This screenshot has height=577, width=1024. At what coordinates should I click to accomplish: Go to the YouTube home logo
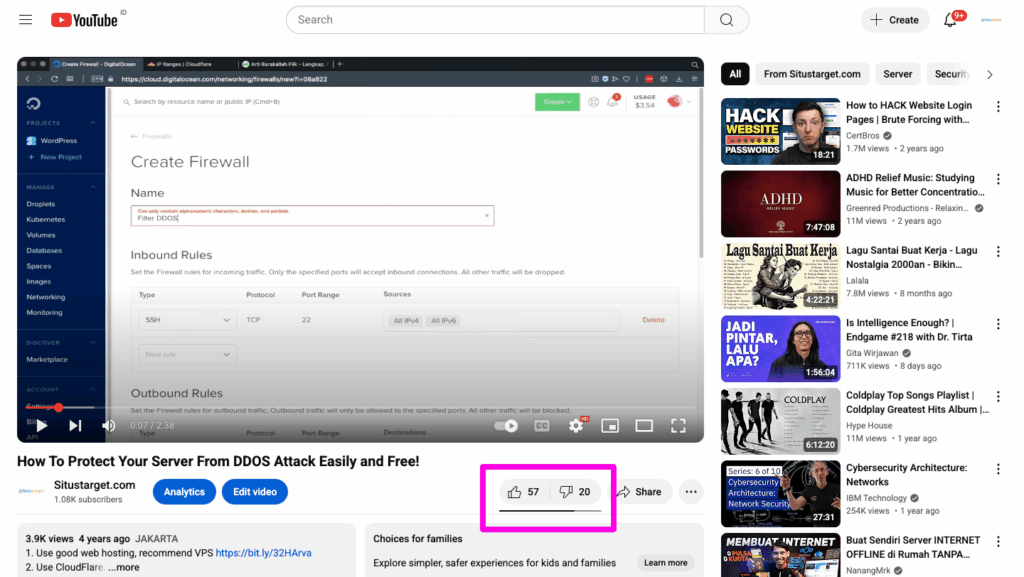pyautogui.click(x=84, y=20)
